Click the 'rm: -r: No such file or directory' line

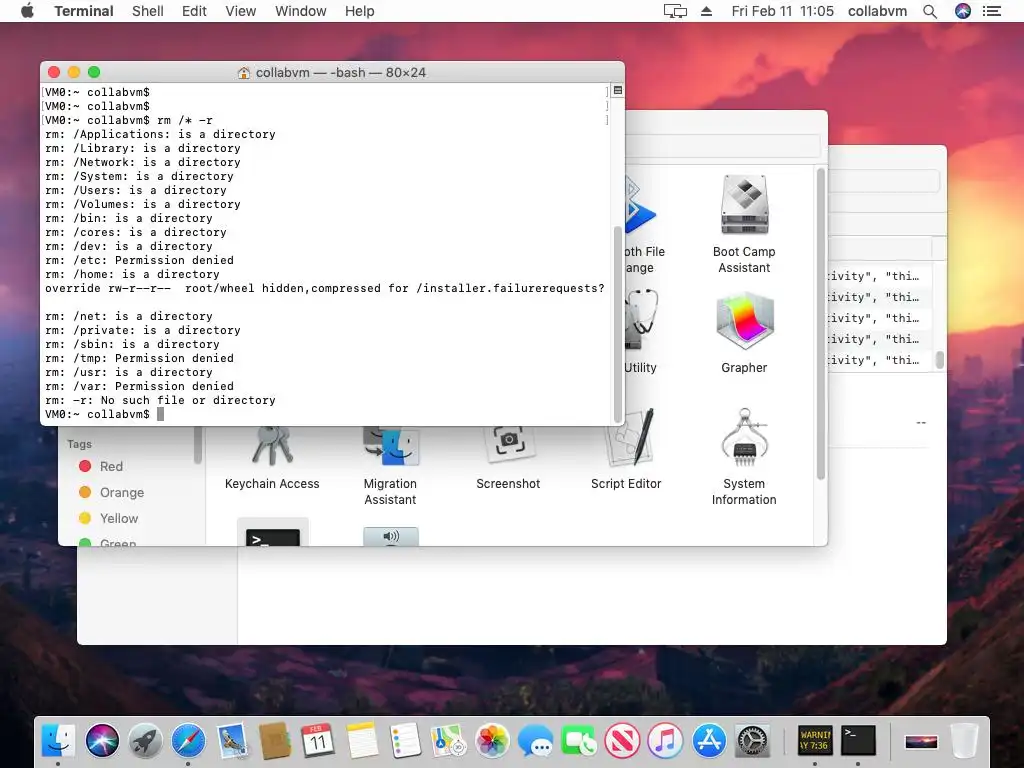coord(160,400)
